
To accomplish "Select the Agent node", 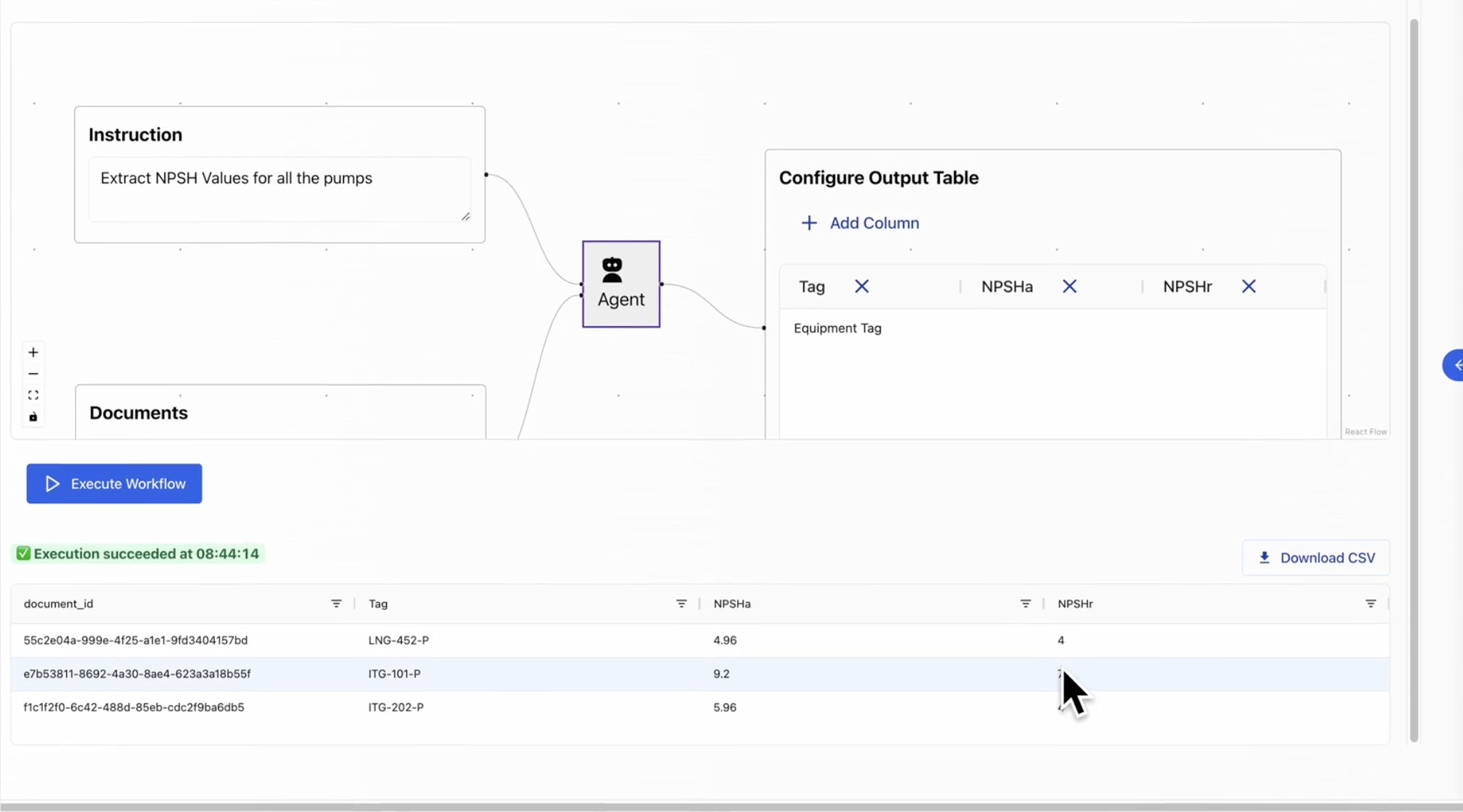I will pyautogui.click(x=621, y=284).
